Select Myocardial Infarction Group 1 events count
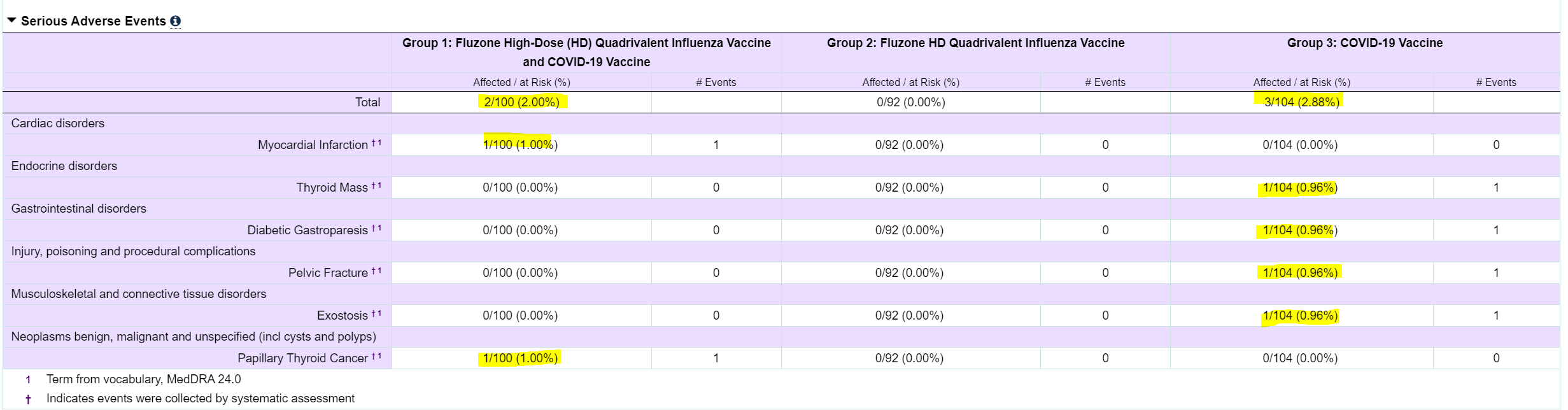This screenshot has width=1568, height=410. [x=716, y=145]
